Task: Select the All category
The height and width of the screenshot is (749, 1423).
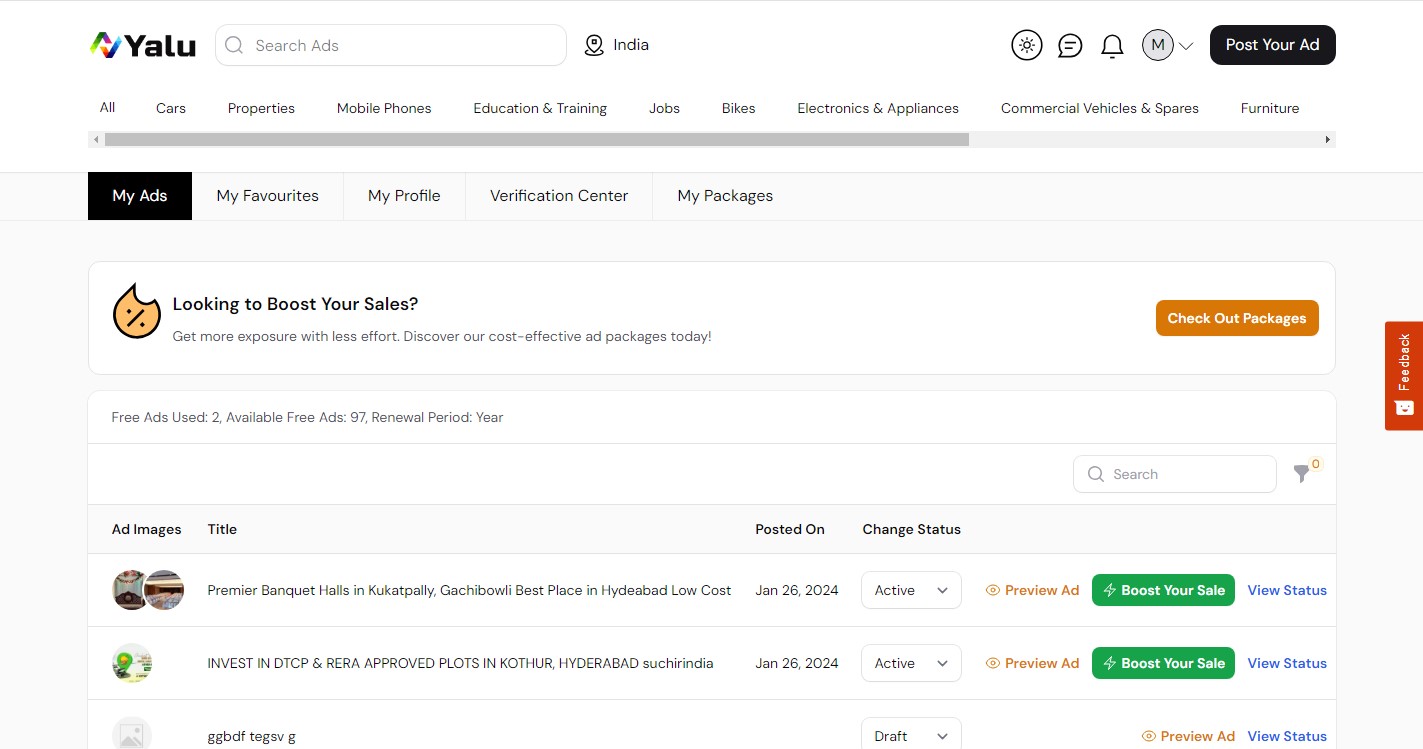Action: pyautogui.click(x=107, y=108)
